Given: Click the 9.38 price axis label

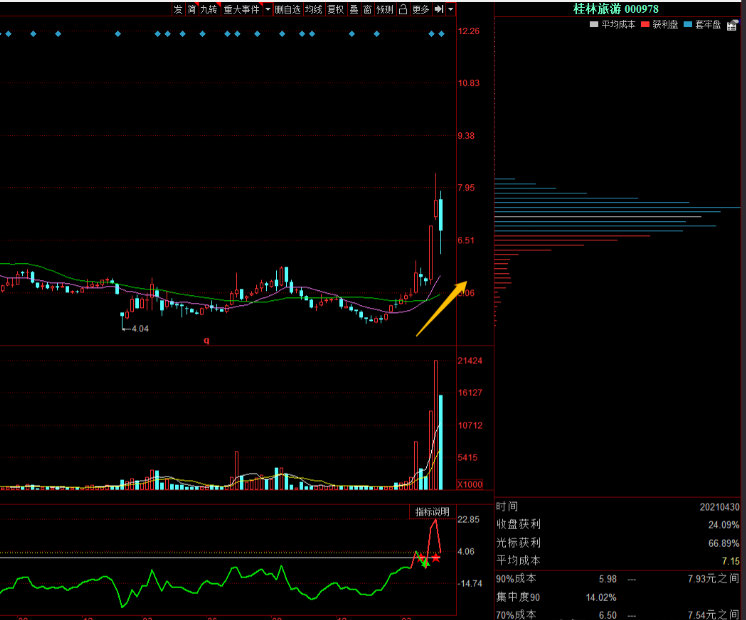Looking at the screenshot, I should pos(466,136).
